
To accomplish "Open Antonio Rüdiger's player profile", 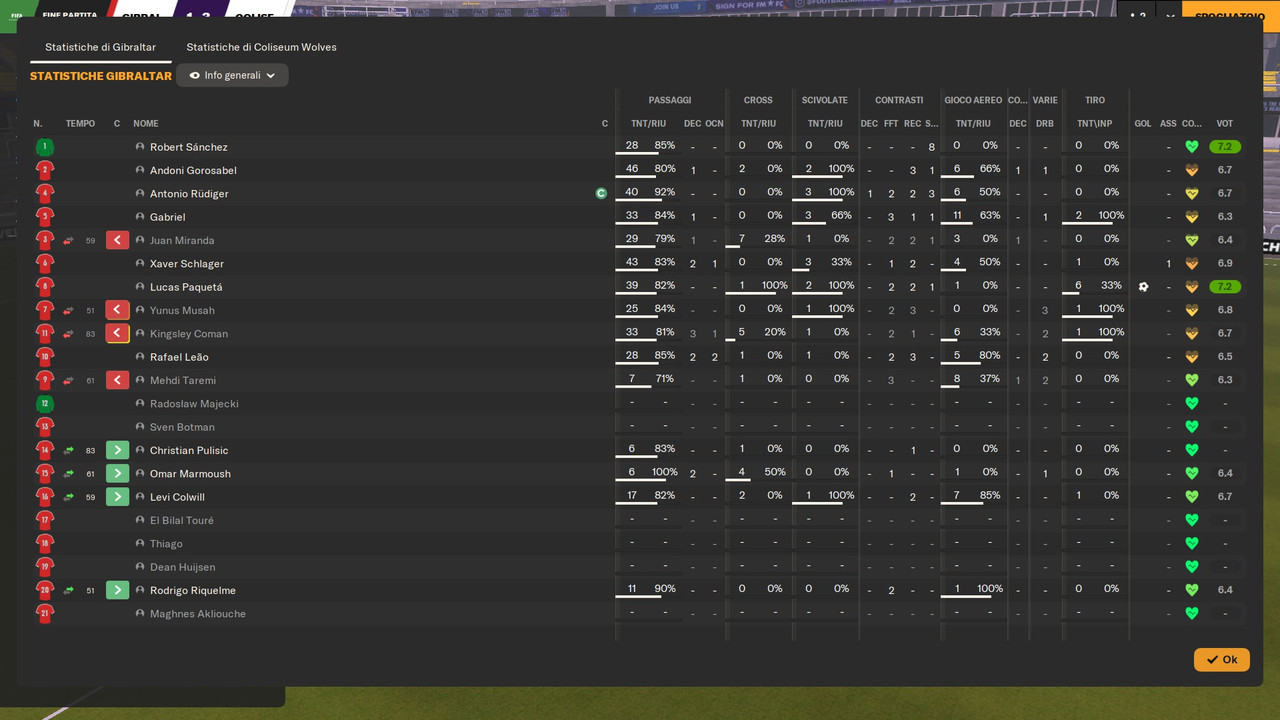I will [x=189, y=193].
